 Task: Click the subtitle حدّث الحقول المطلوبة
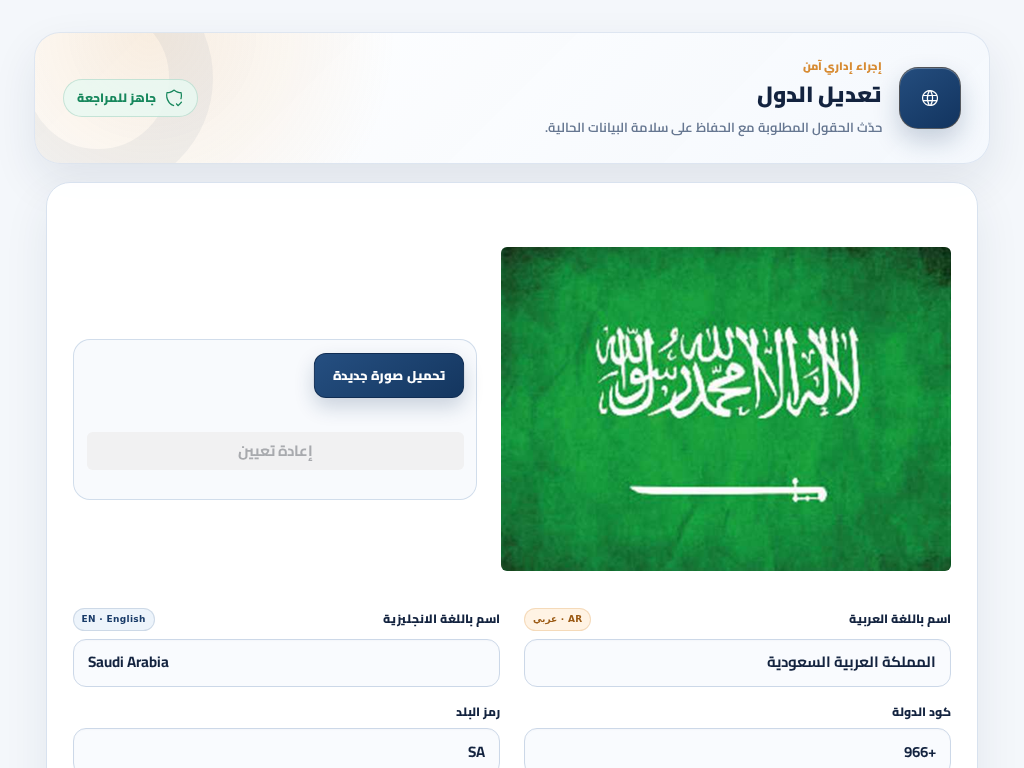click(714, 128)
